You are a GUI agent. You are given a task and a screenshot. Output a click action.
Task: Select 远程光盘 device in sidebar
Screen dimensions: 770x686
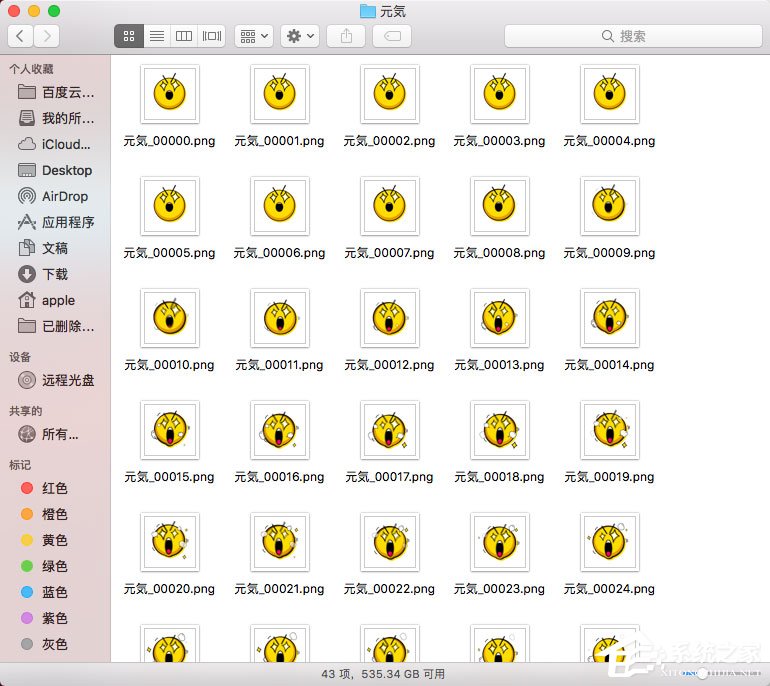tap(55, 380)
